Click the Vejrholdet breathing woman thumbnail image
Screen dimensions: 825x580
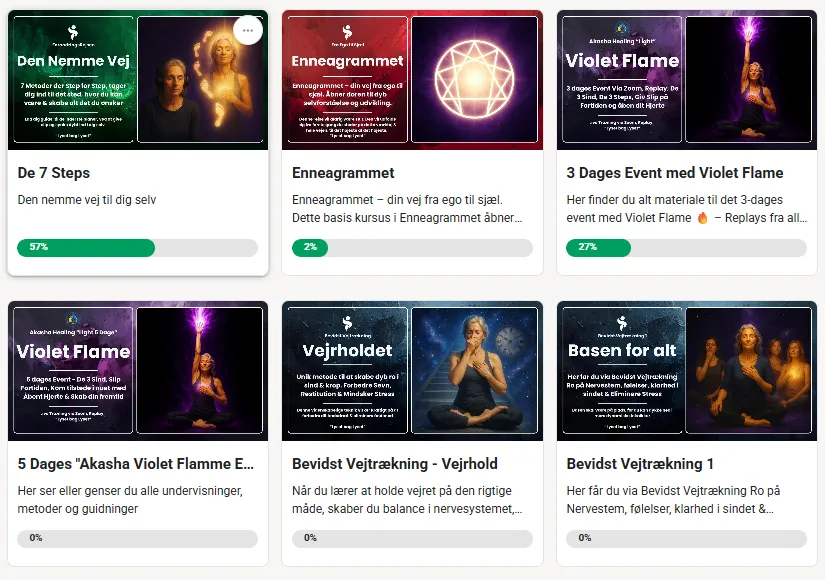475,371
